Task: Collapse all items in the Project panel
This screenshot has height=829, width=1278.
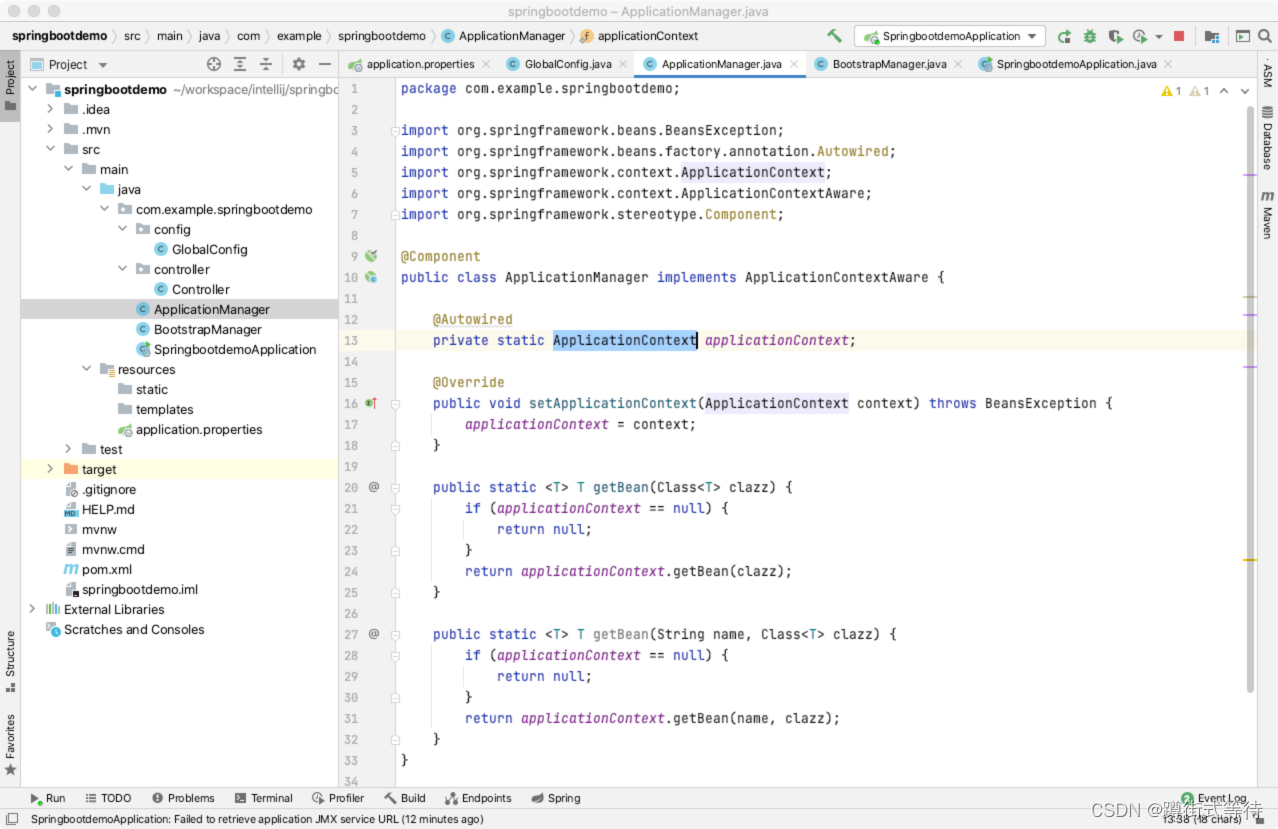Action: click(266, 64)
